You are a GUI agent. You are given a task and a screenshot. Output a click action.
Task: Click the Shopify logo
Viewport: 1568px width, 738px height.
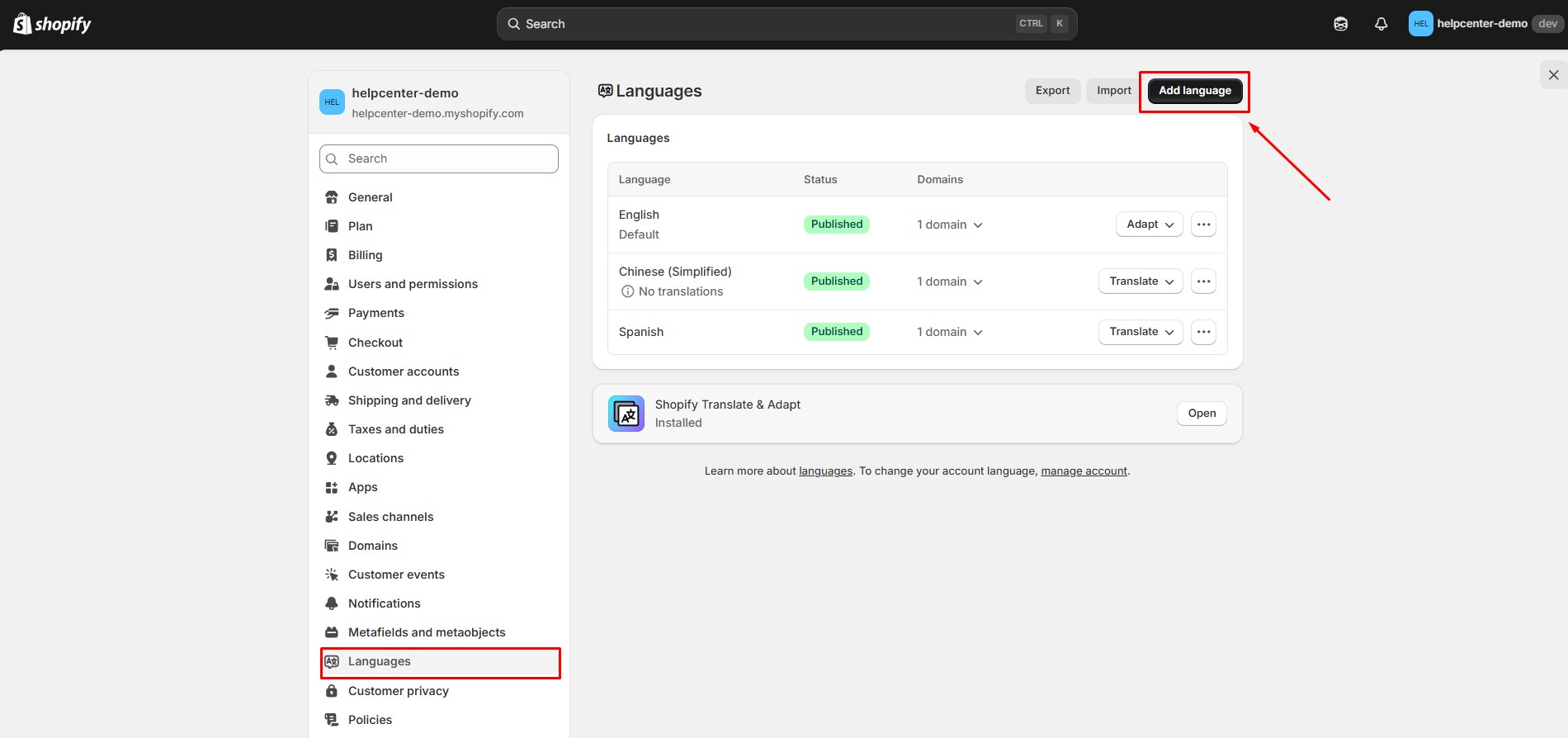coord(52,24)
